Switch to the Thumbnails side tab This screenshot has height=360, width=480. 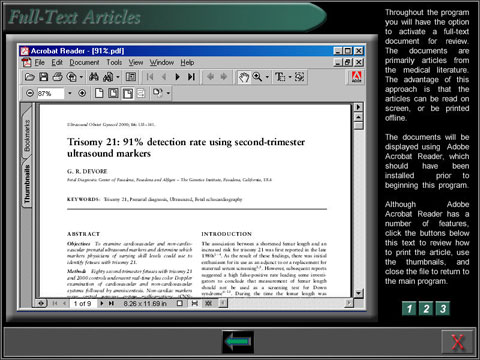pyautogui.click(x=27, y=184)
